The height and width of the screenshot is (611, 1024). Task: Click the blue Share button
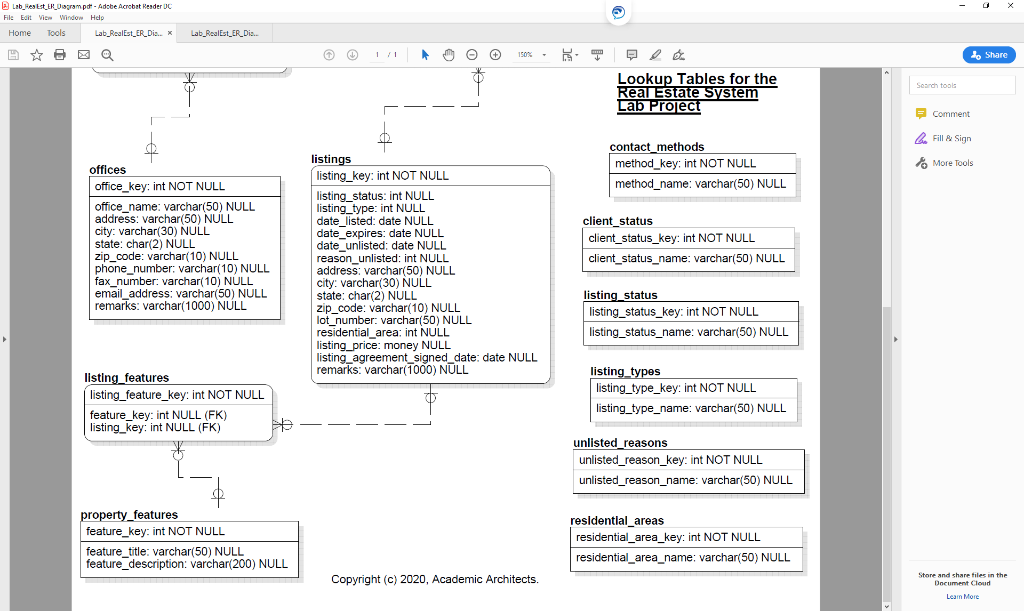[x=988, y=55]
